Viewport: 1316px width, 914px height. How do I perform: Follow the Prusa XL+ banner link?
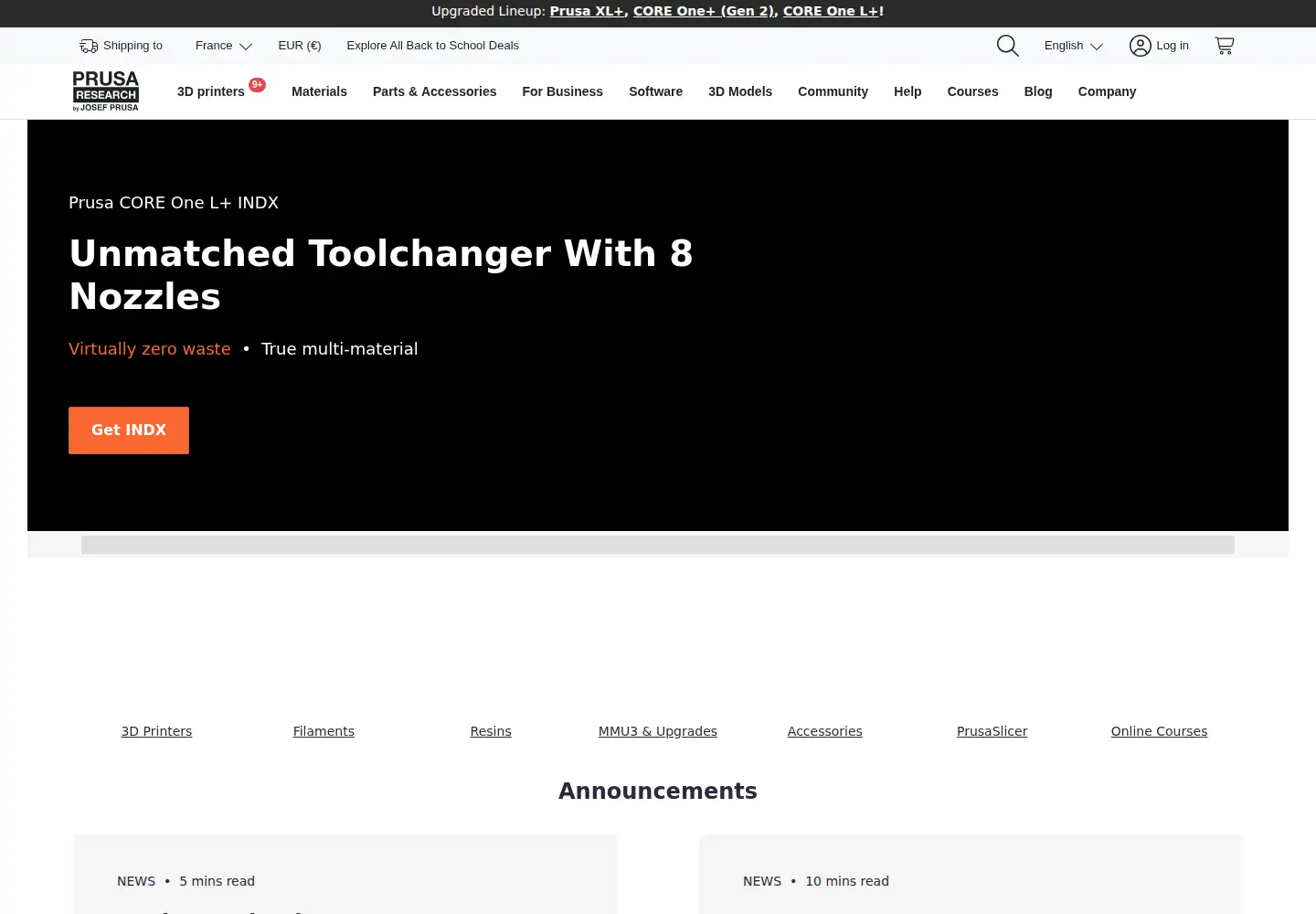pos(587,12)
